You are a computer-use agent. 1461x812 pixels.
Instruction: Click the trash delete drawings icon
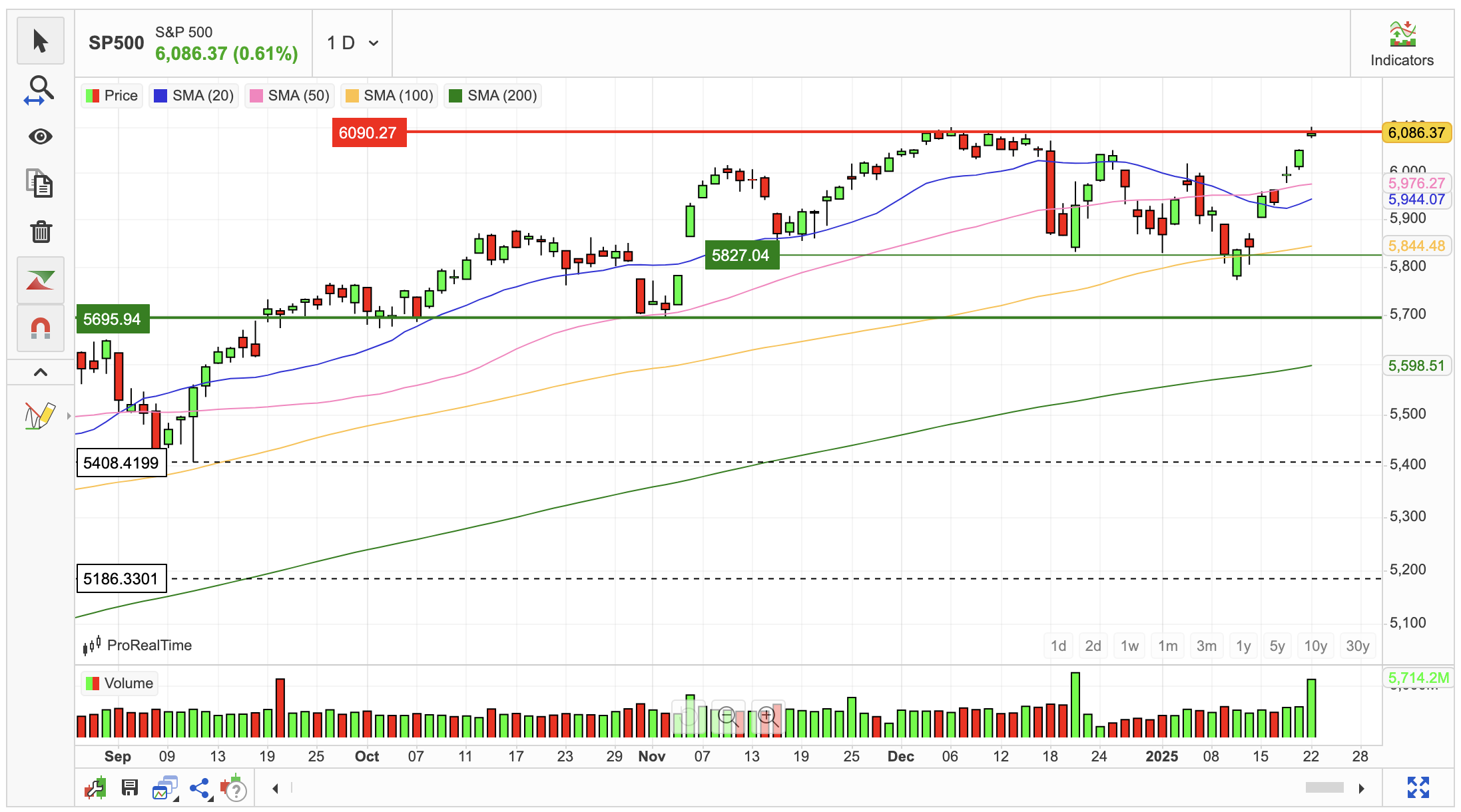click(41, 232)
